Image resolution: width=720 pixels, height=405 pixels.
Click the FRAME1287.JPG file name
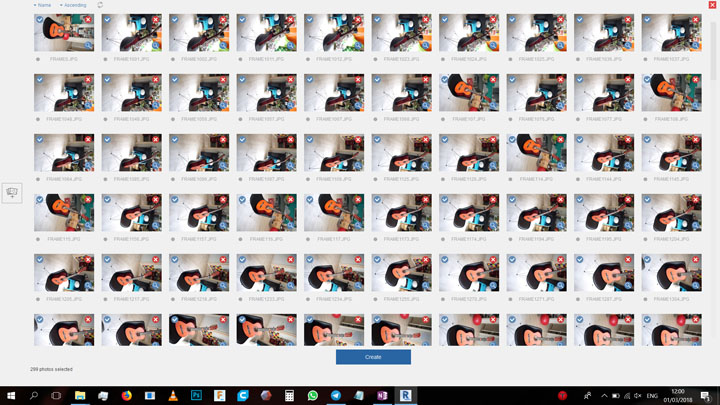(604, 299)
